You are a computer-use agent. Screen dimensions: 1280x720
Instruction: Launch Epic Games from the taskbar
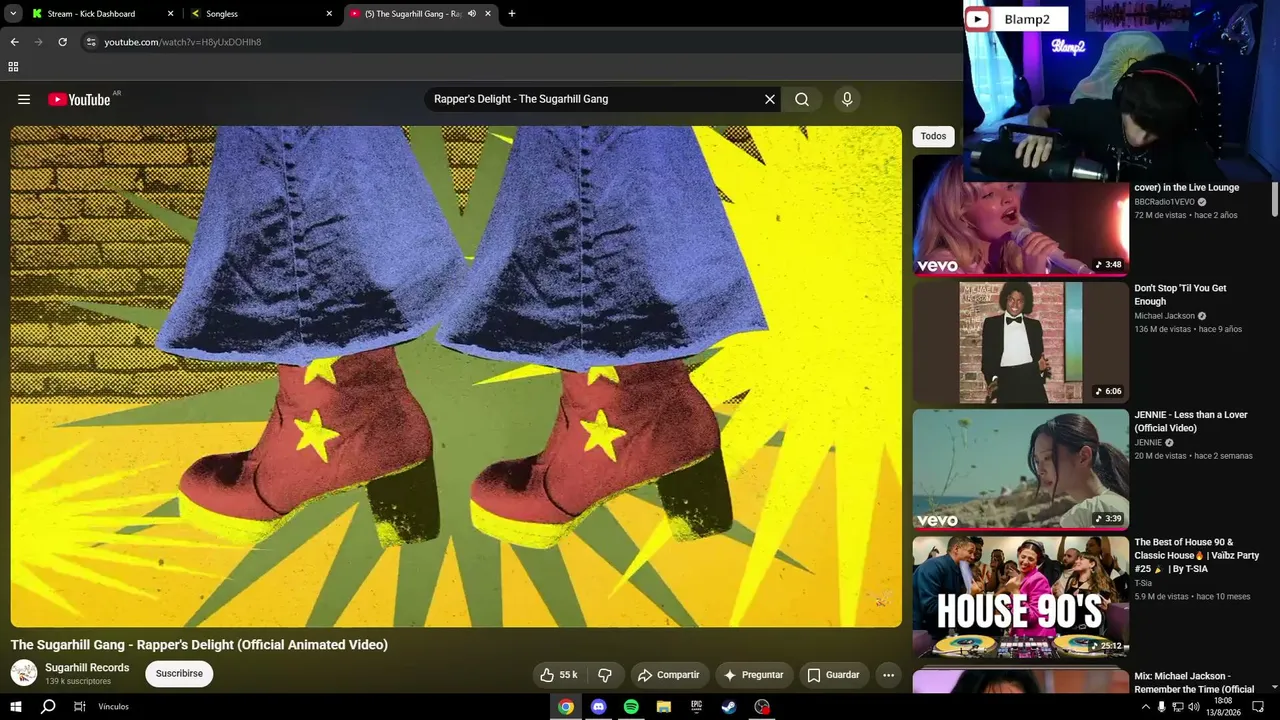click(697, 707)
